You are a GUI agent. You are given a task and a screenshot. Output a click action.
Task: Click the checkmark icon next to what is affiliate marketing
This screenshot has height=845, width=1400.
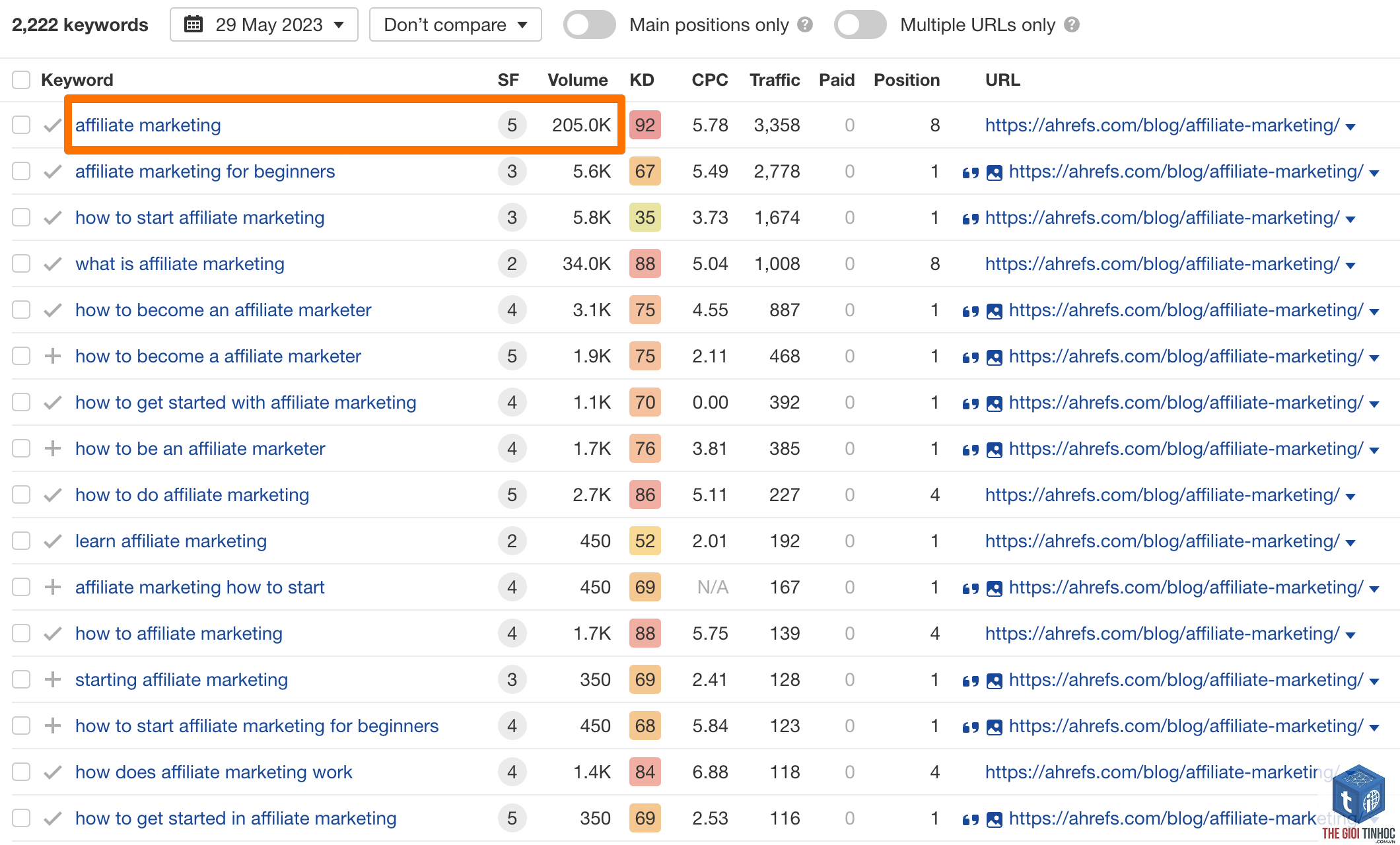pos(53,264)
